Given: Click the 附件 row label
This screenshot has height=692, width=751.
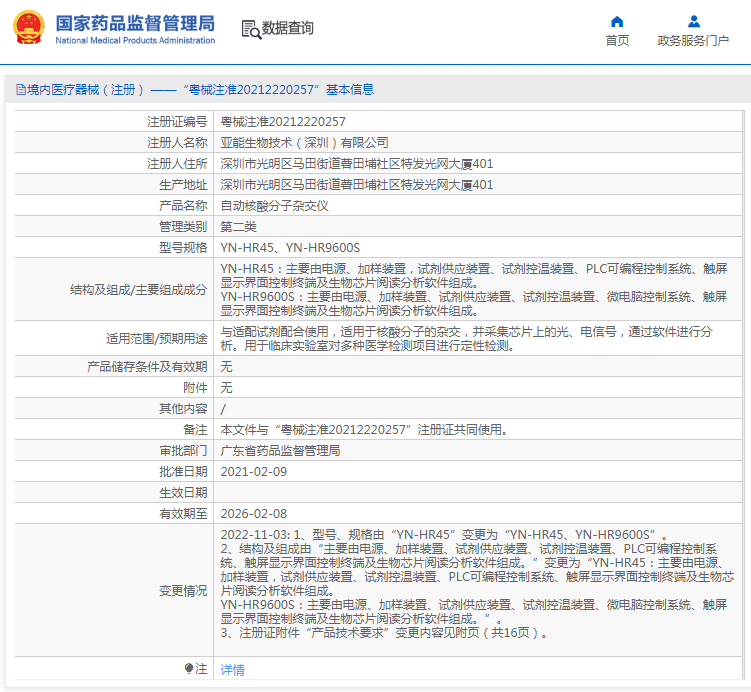Looking at the screenshot, I should [x=195, y=388].
